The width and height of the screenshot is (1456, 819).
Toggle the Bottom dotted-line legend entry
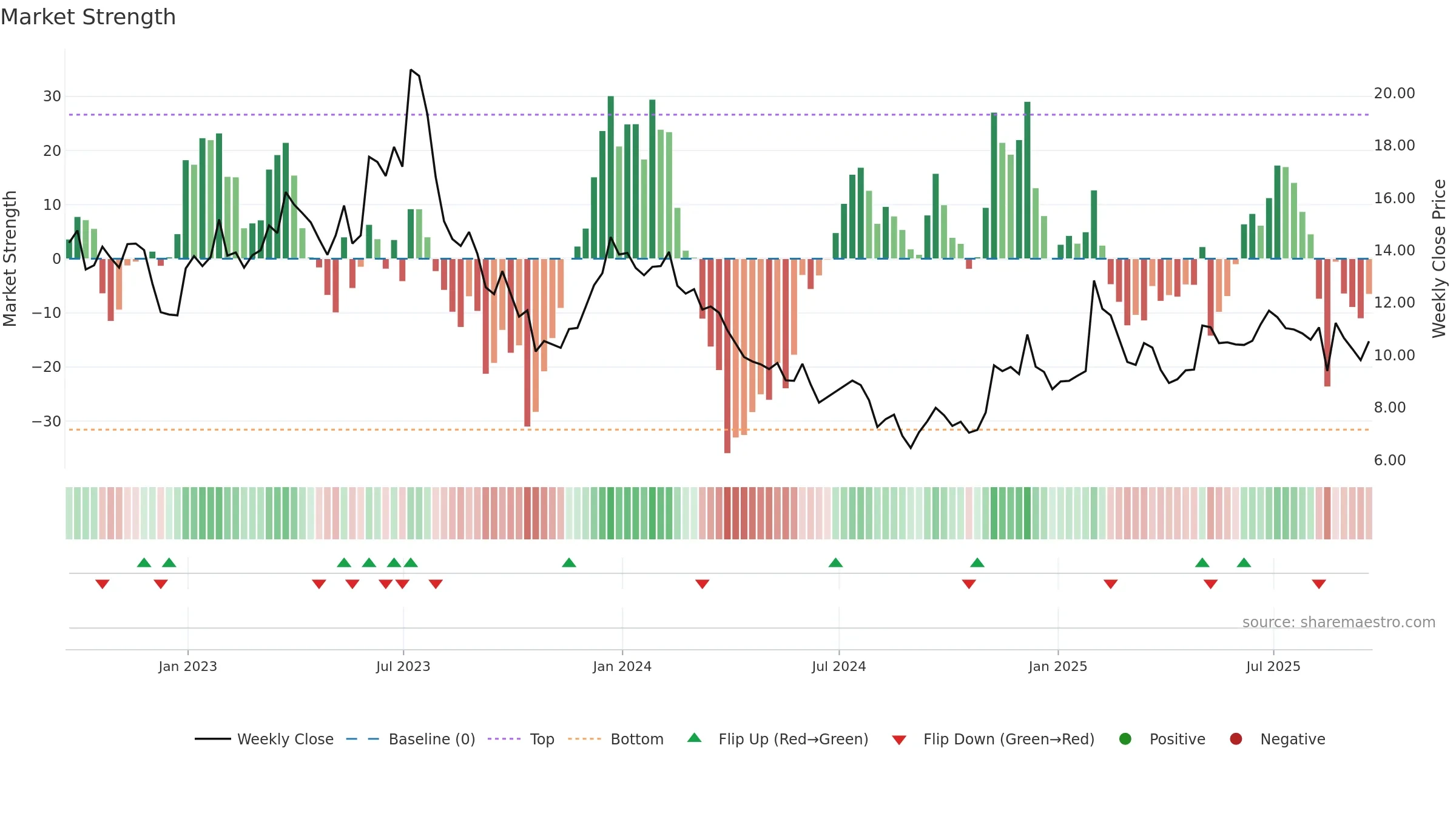[x=616, y=739]
